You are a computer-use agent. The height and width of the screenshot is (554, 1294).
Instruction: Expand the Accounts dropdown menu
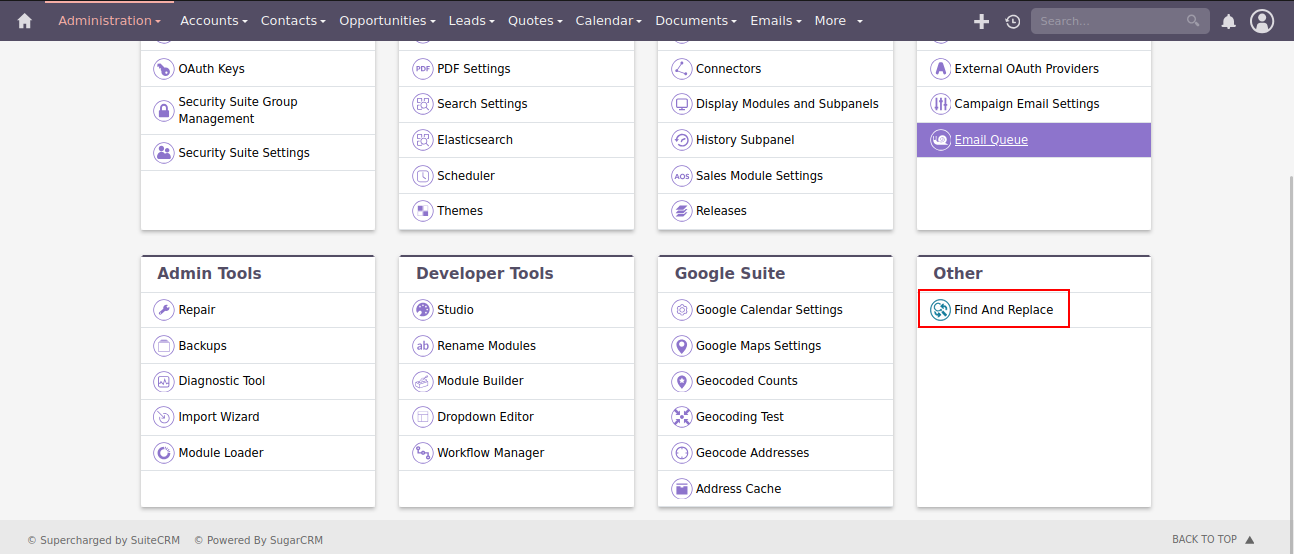[x=214, y=21]
